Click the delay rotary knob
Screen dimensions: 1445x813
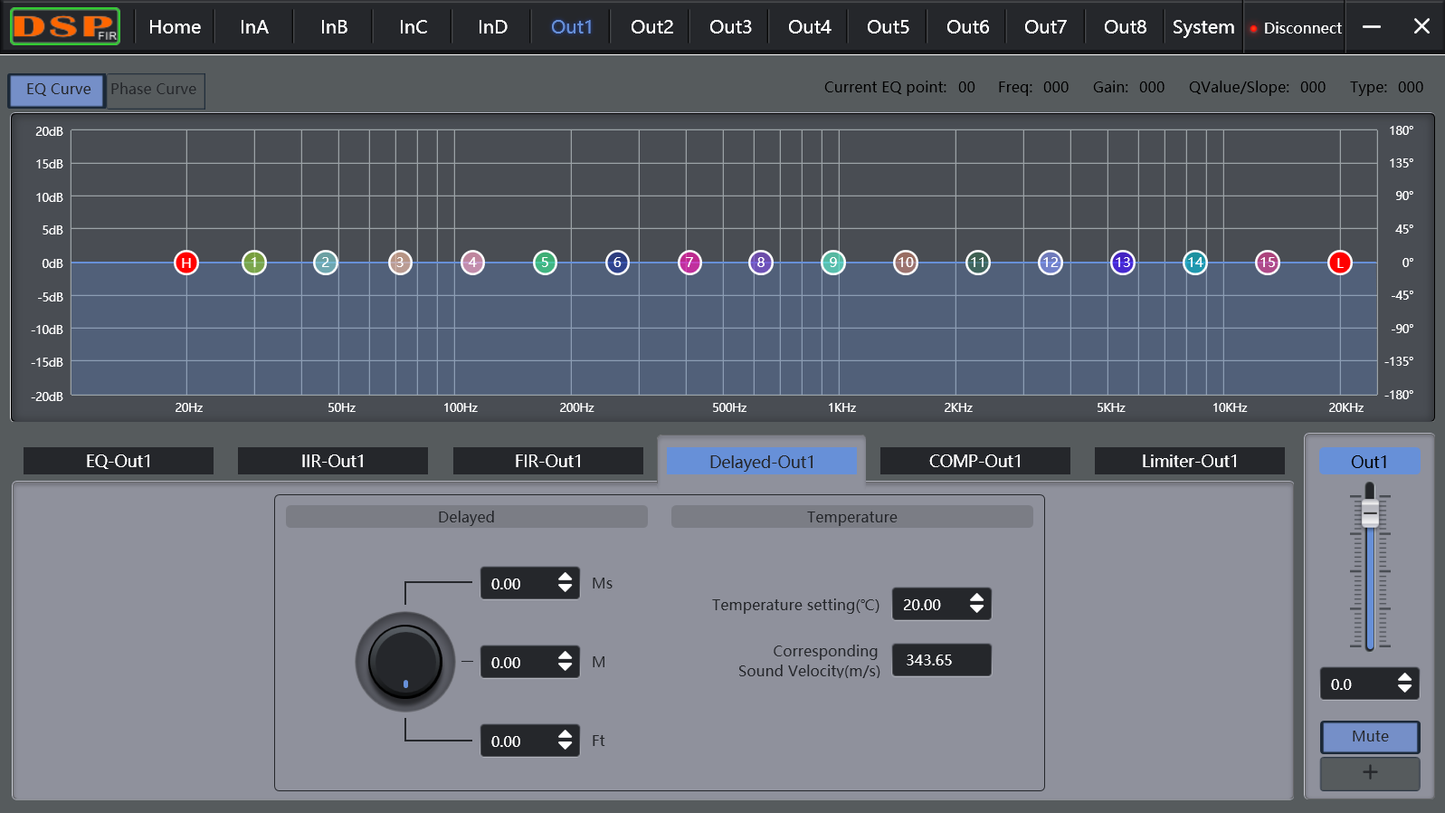405,662
